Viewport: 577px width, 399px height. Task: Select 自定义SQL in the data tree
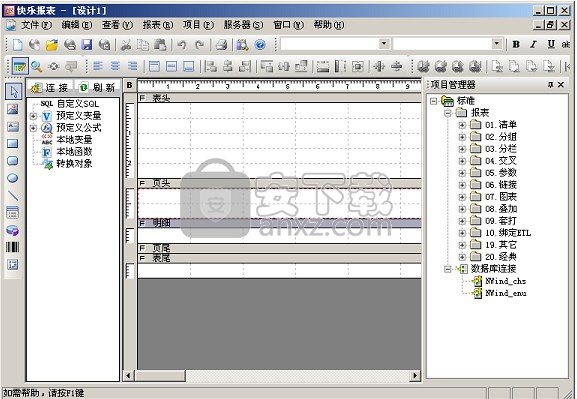pos(78,104)
